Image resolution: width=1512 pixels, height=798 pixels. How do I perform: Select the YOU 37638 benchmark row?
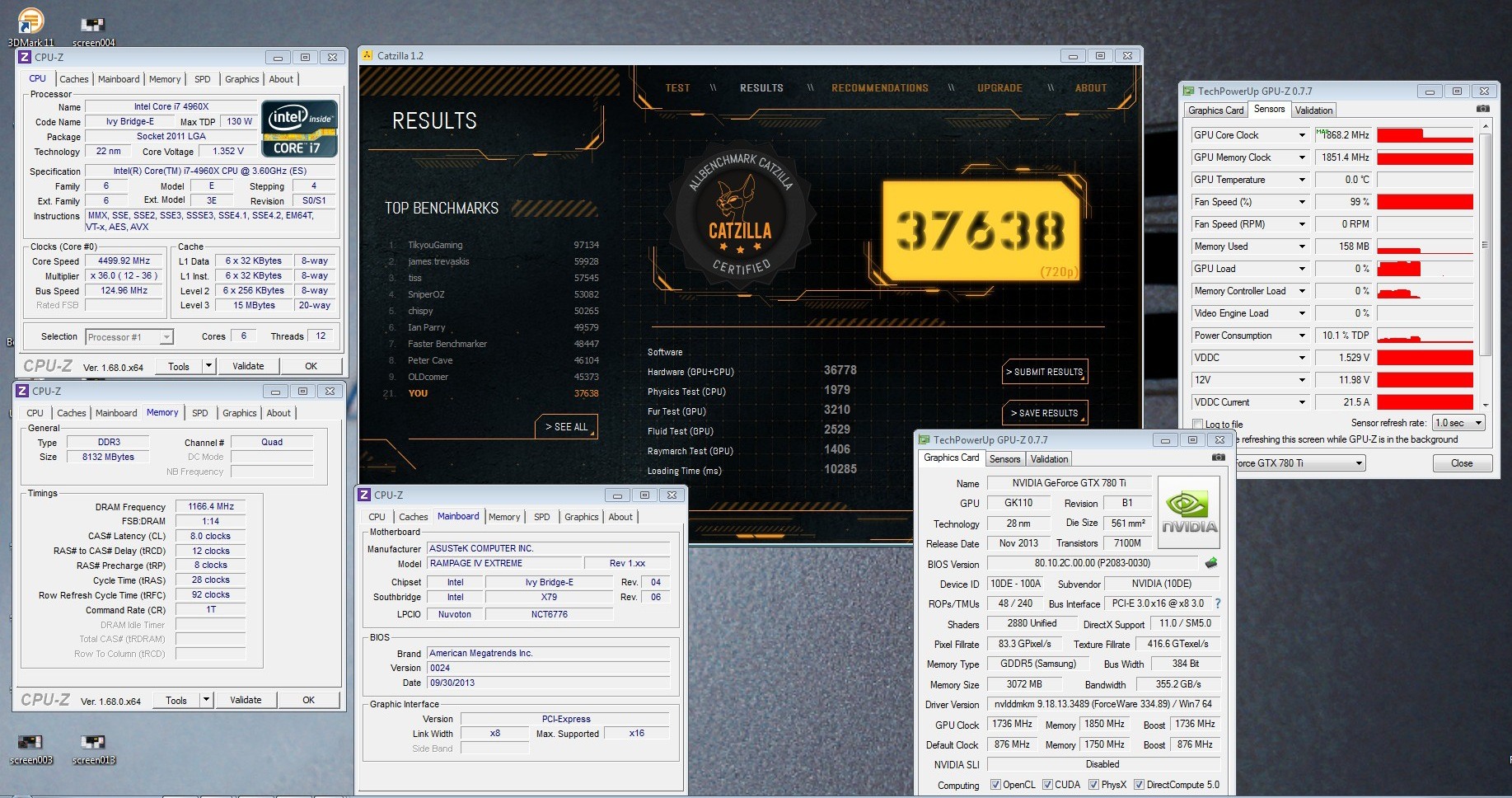494,393
